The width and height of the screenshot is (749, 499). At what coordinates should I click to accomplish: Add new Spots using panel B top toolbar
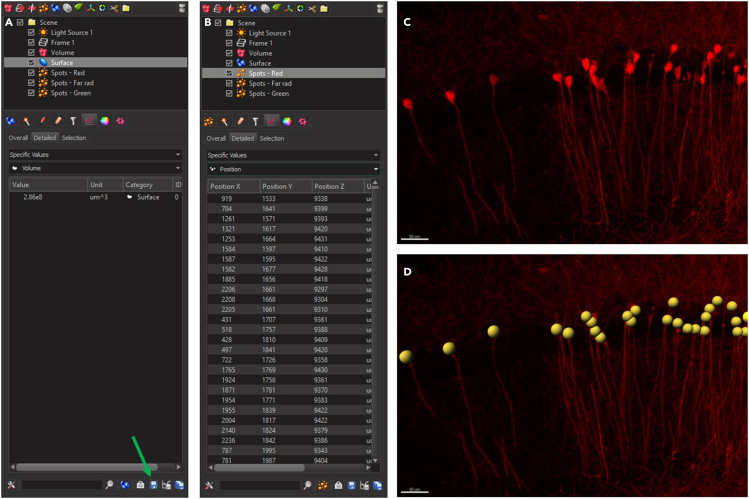[241, 9]
